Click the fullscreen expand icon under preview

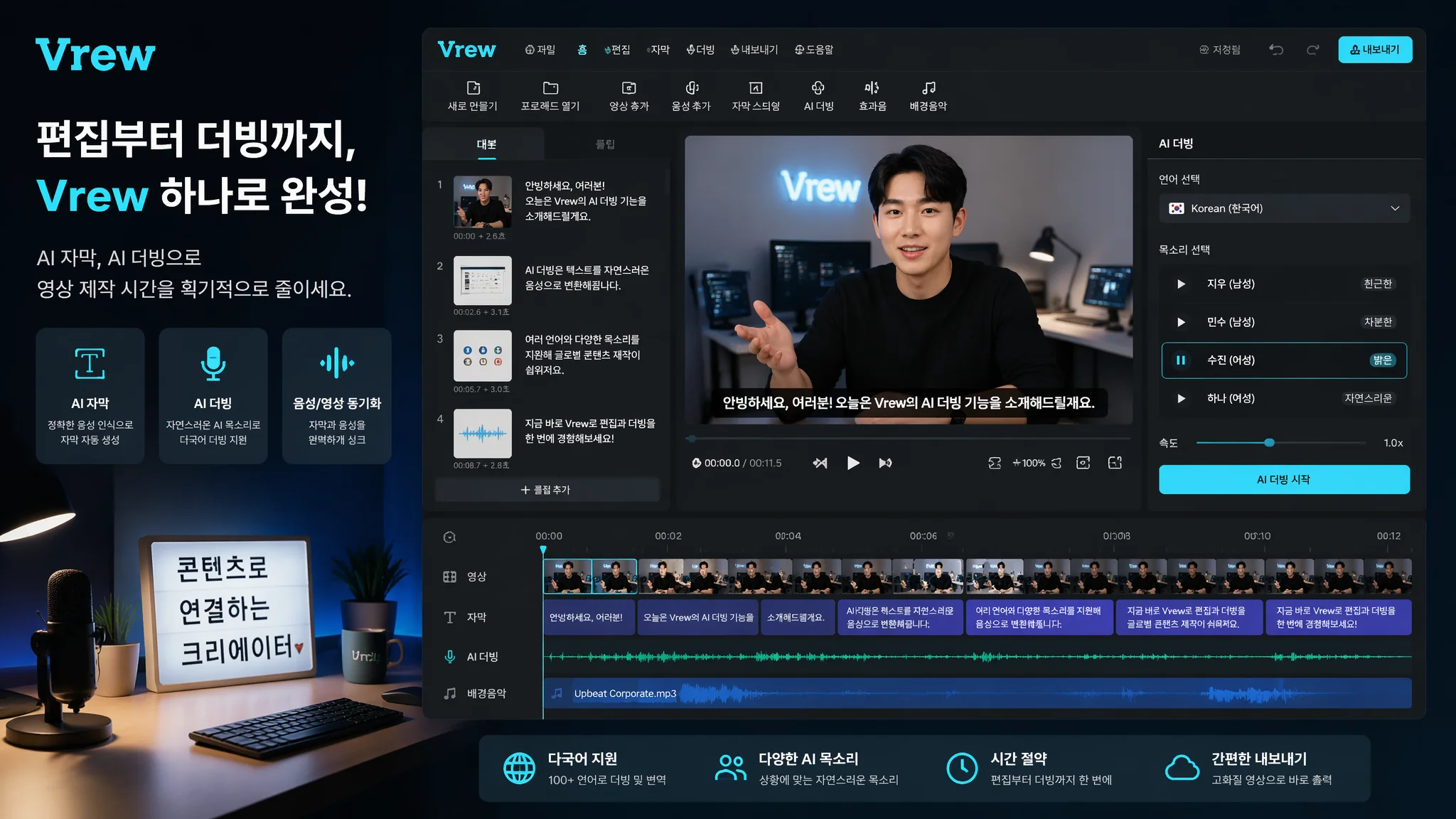[x=1115, y=463]
